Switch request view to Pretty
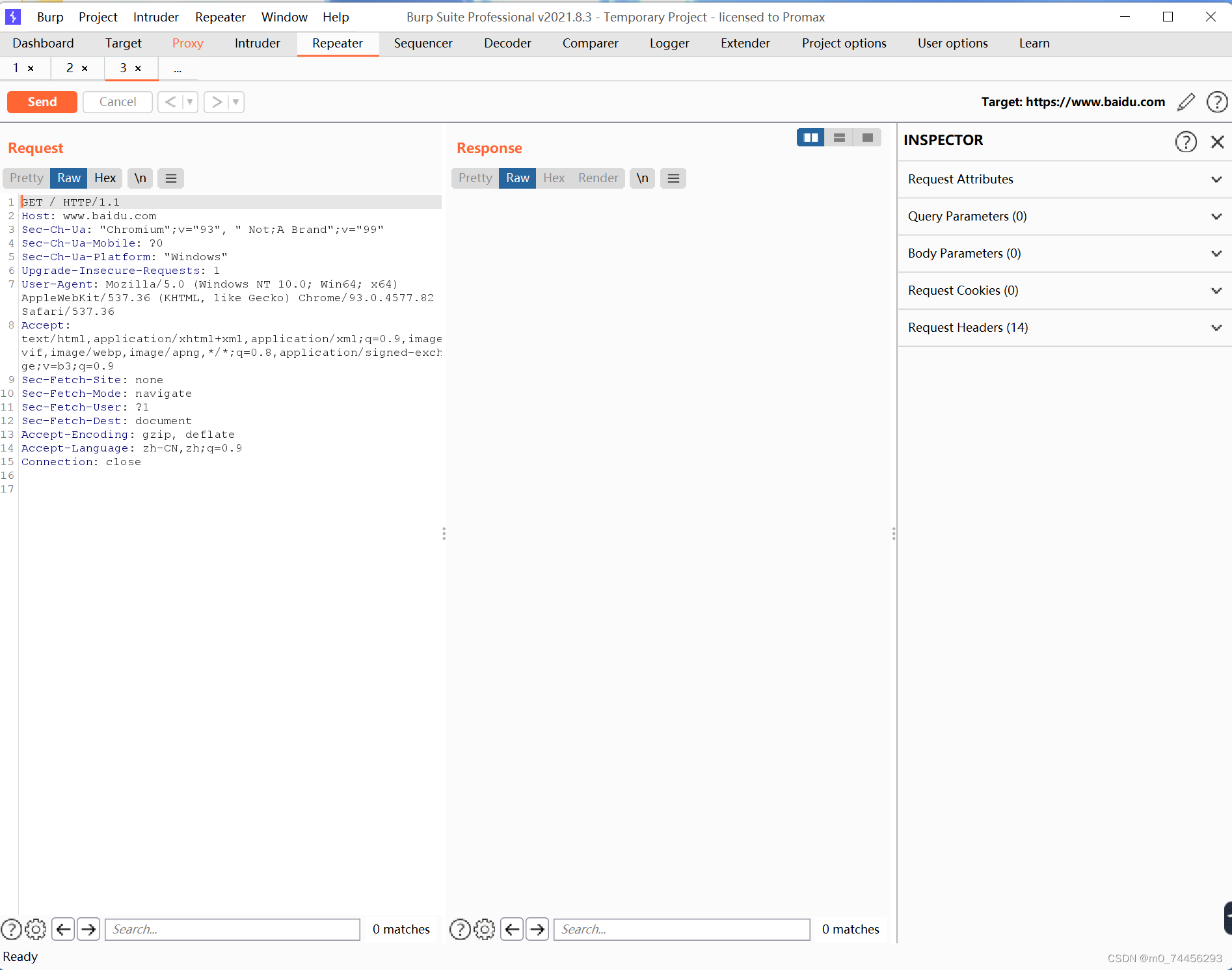The width and height of the screenshot is (1232, 970). tap(27, 178)
